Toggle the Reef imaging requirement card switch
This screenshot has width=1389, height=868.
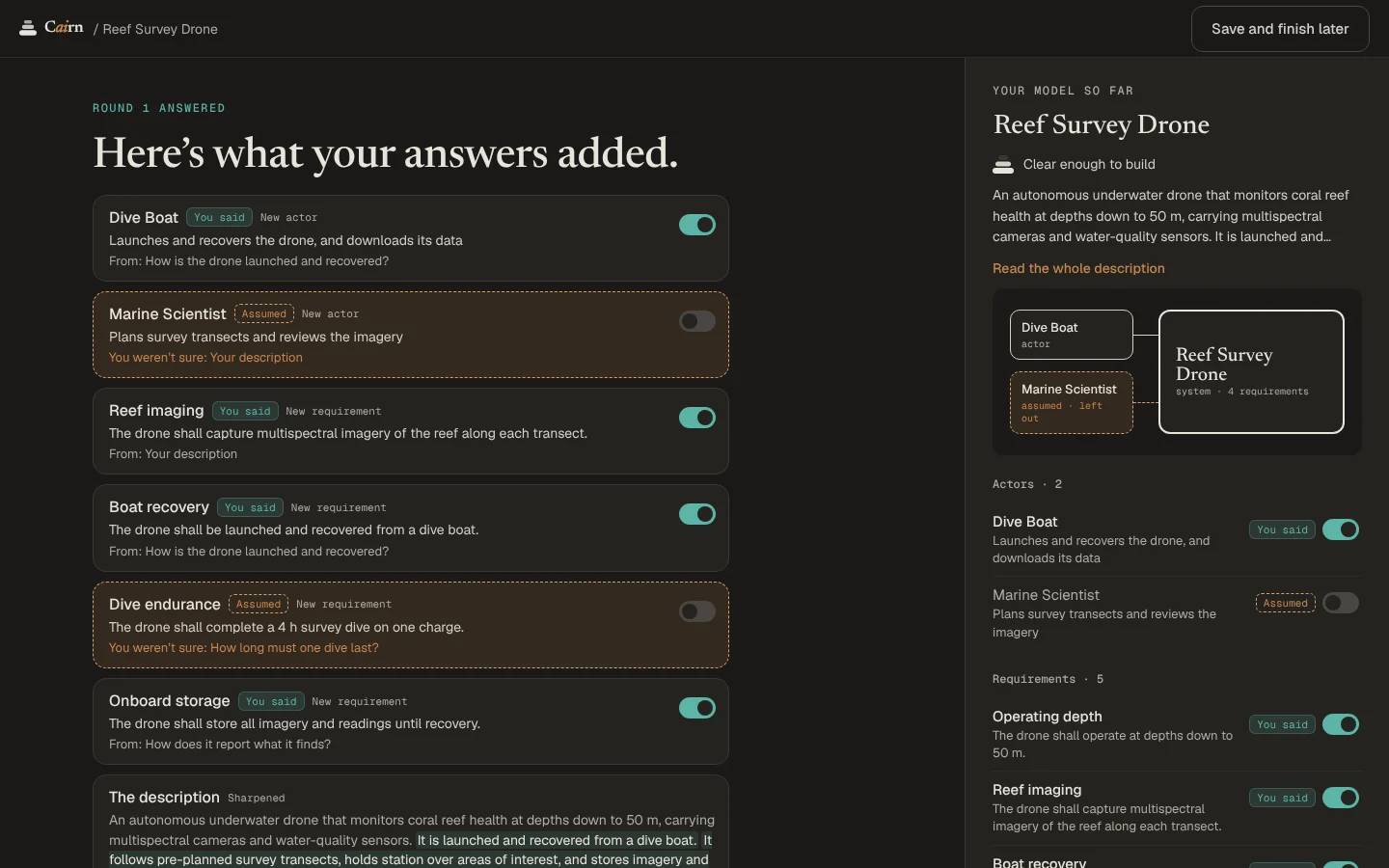pos(697,418)
